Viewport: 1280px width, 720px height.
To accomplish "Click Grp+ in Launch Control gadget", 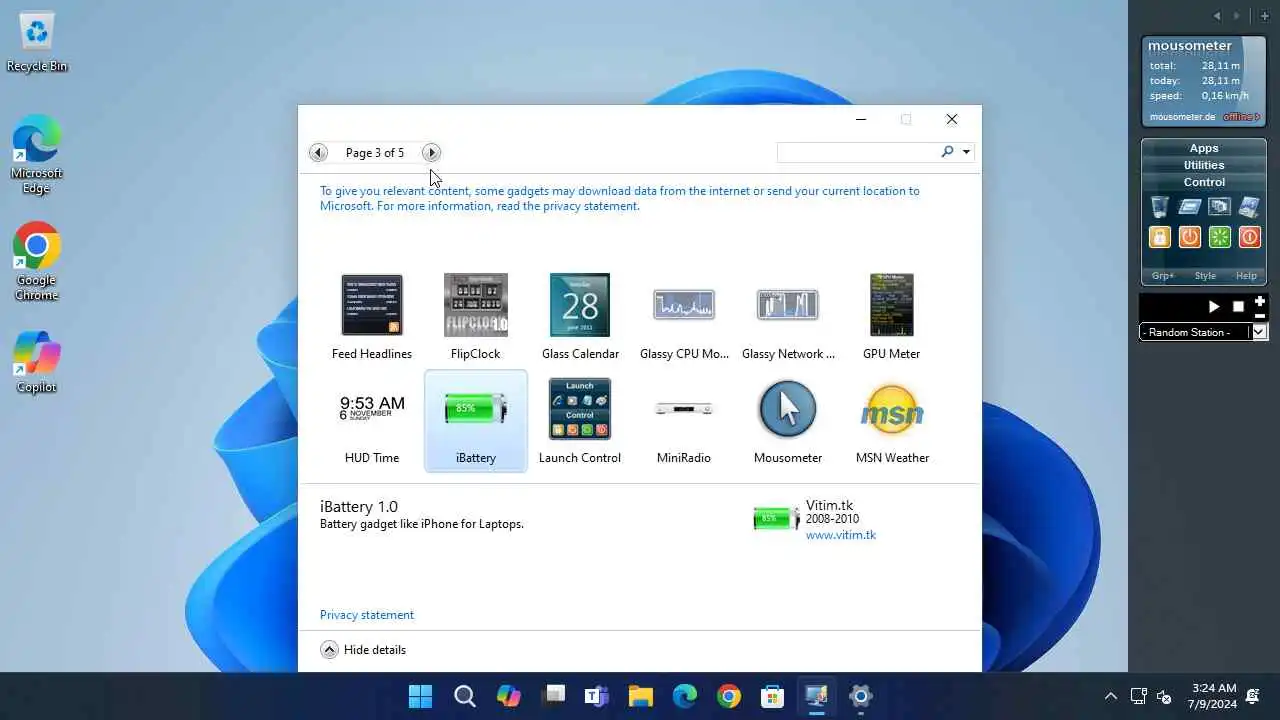I will [1163, 276].
